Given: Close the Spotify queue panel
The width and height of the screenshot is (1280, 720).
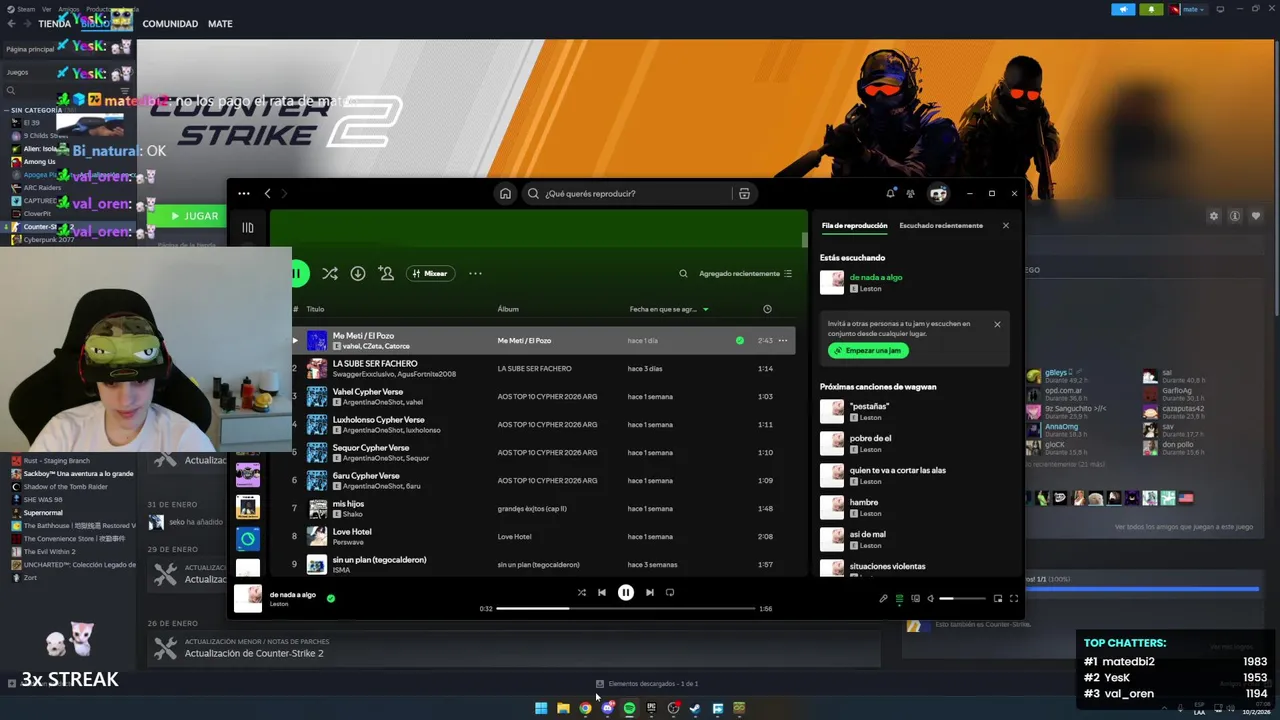Looking at the screenshot, I should [1006, 226].
